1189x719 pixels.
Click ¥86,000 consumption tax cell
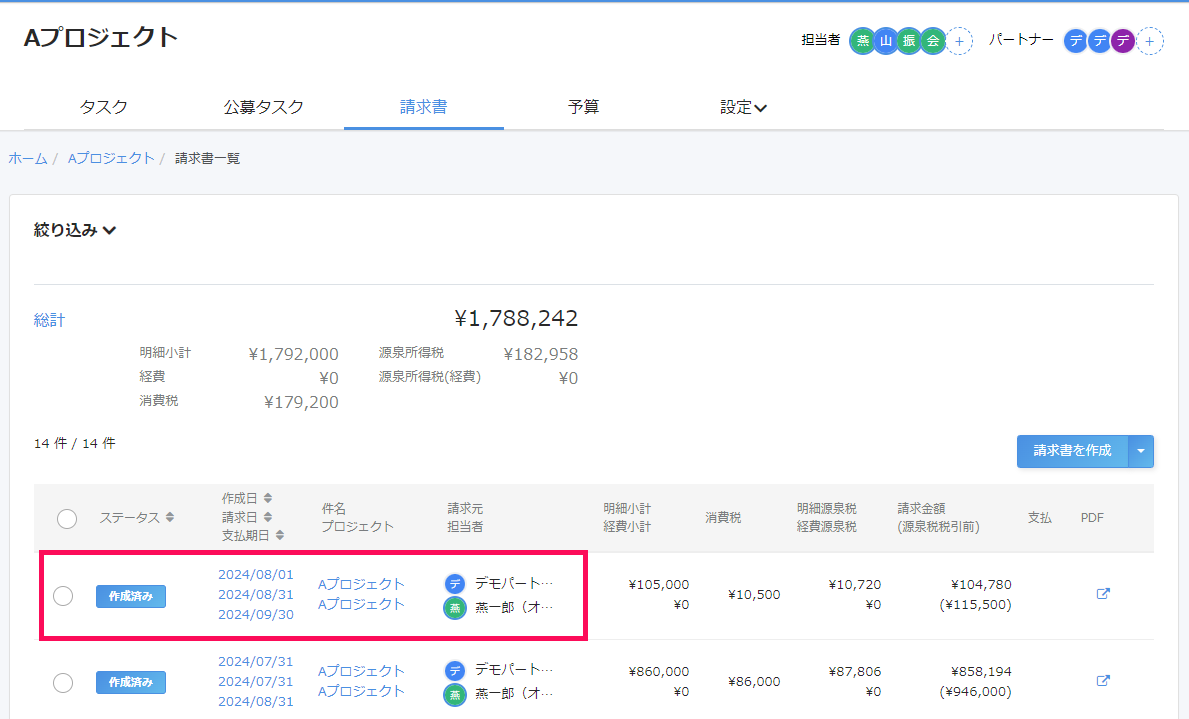pyautogui.click(x=754, y=682)
